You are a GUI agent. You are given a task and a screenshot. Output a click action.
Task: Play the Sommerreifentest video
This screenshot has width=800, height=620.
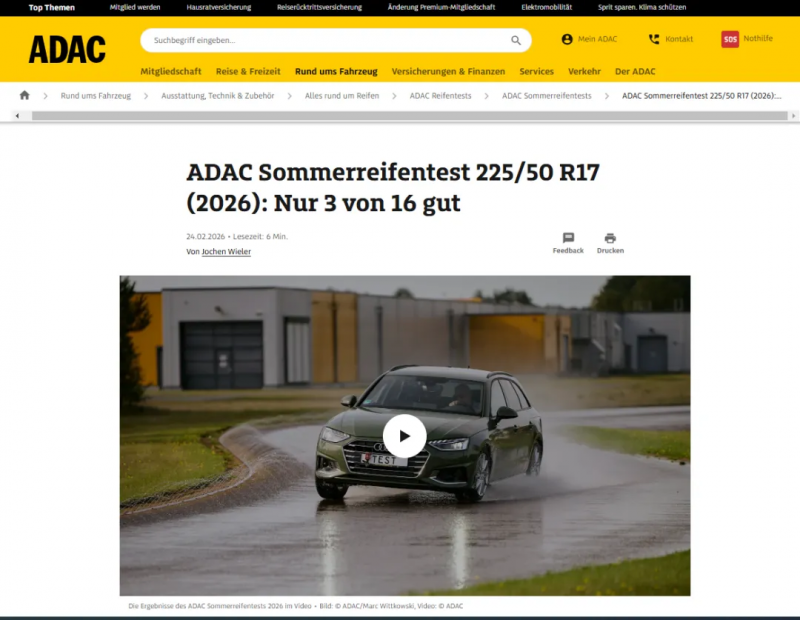(405, 436)
